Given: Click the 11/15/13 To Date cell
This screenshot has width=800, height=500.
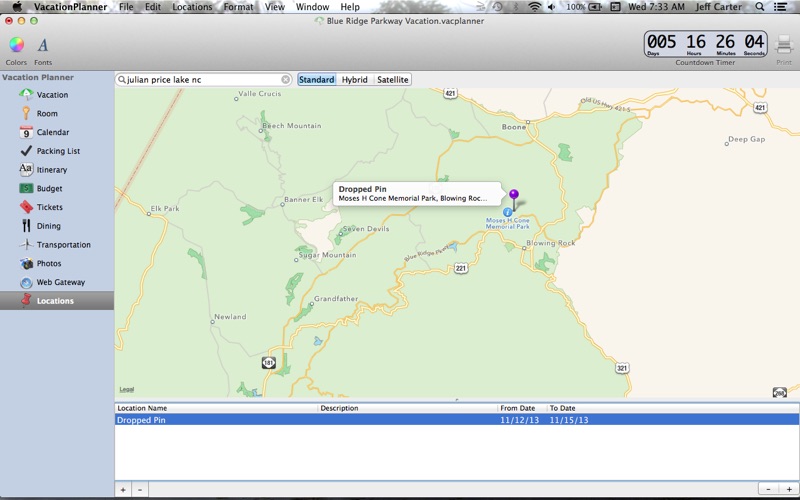Looking at the screenshot, I should coord(569,420).
